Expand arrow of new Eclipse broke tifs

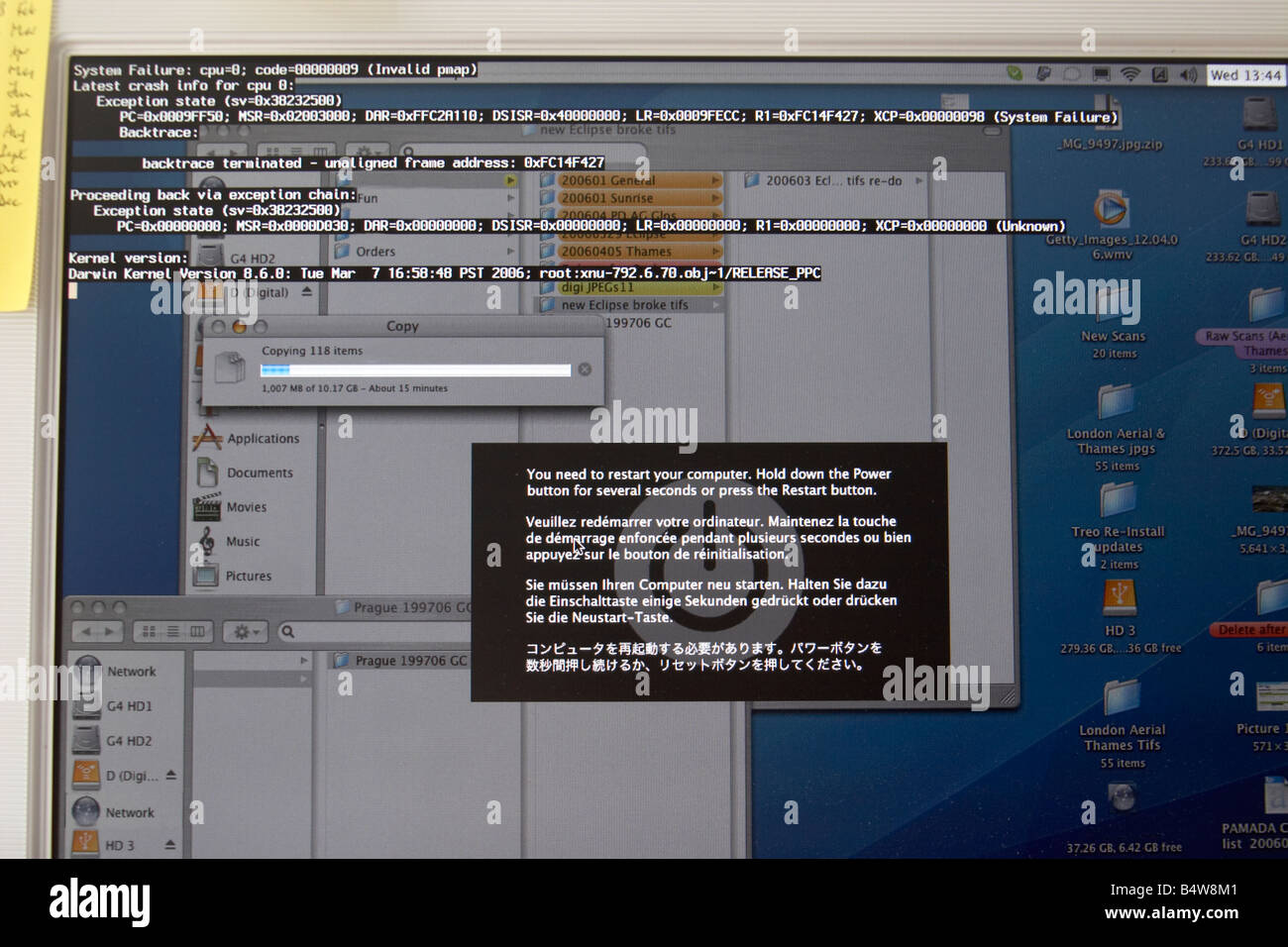point(715,305)
